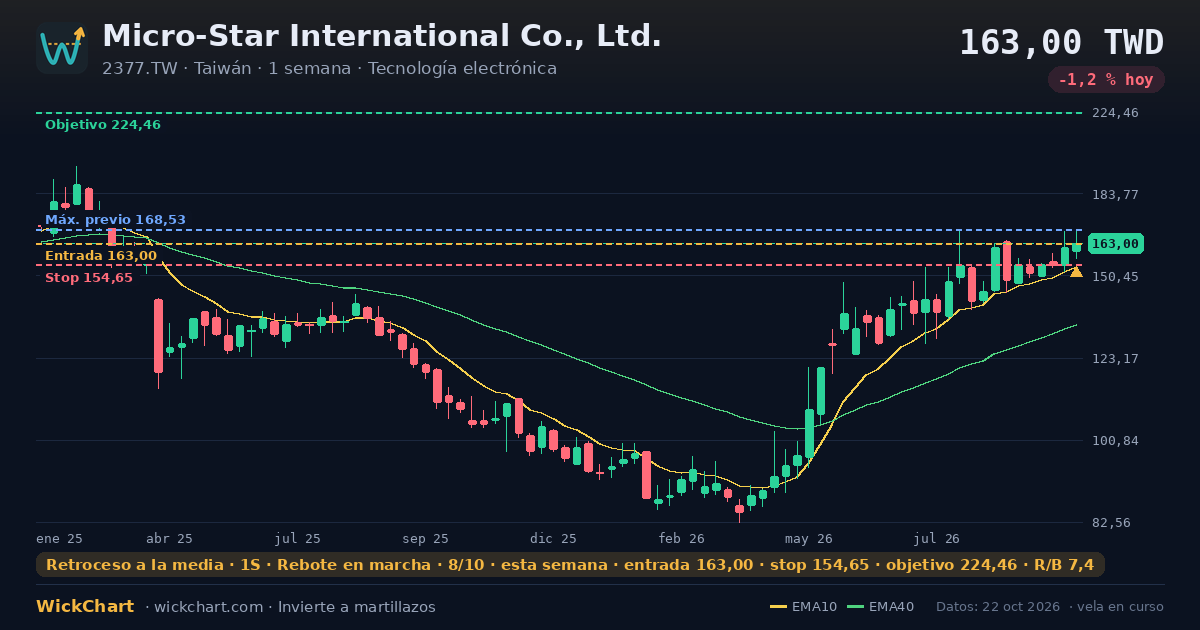
Task: Click the 163,00 TWD price header
Action: click(1062, 43)
